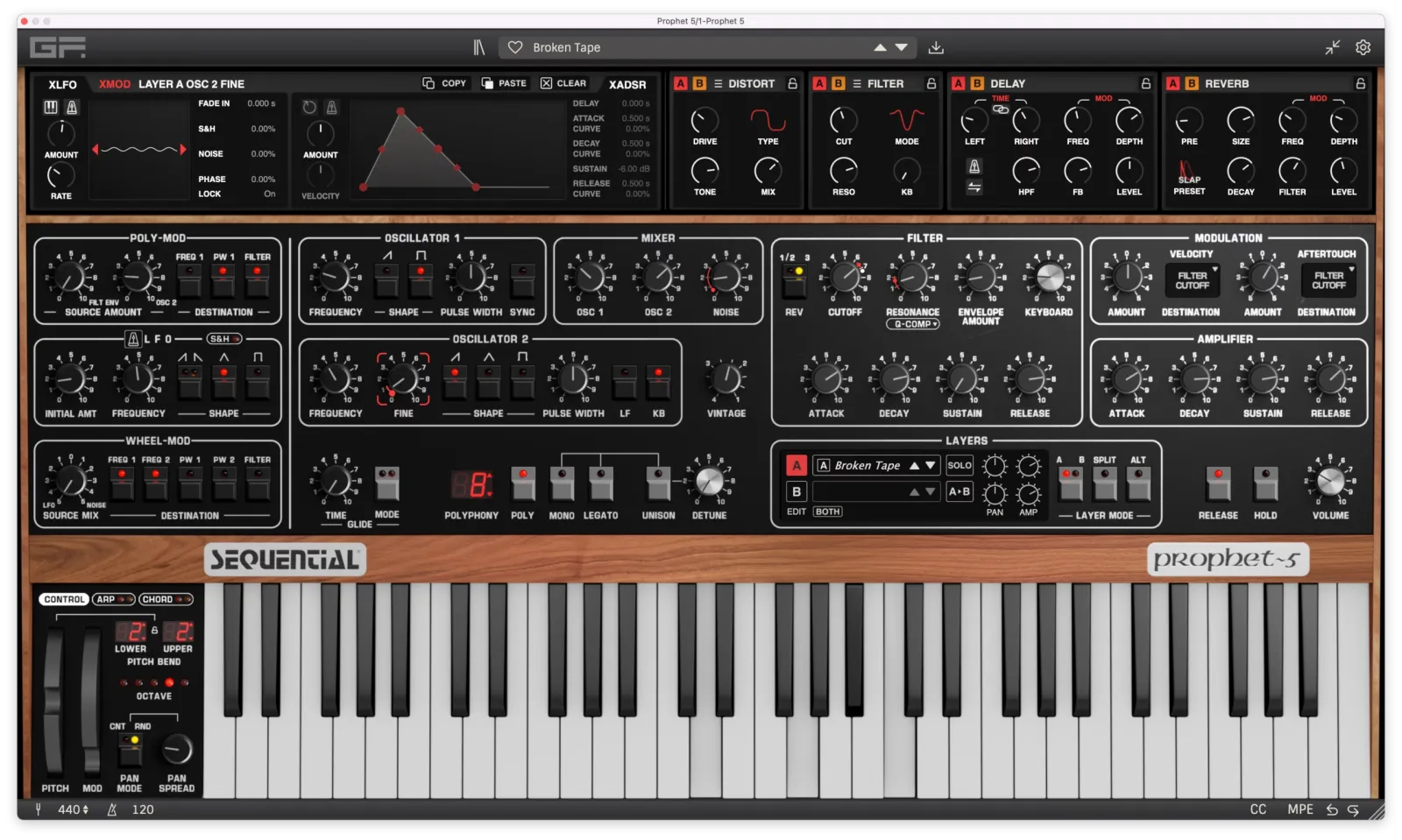Toggle Oscillator 2 KB switch

point(658,381)
